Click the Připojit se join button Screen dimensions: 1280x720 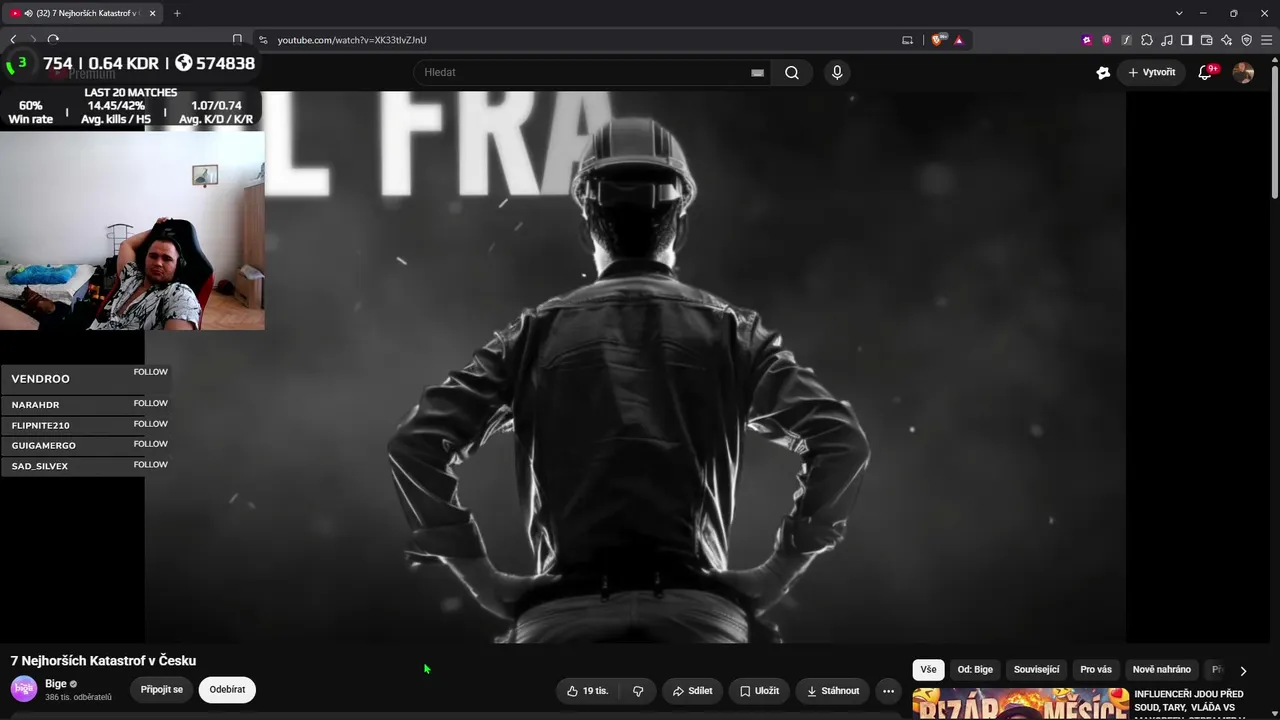tap(162, 690)
